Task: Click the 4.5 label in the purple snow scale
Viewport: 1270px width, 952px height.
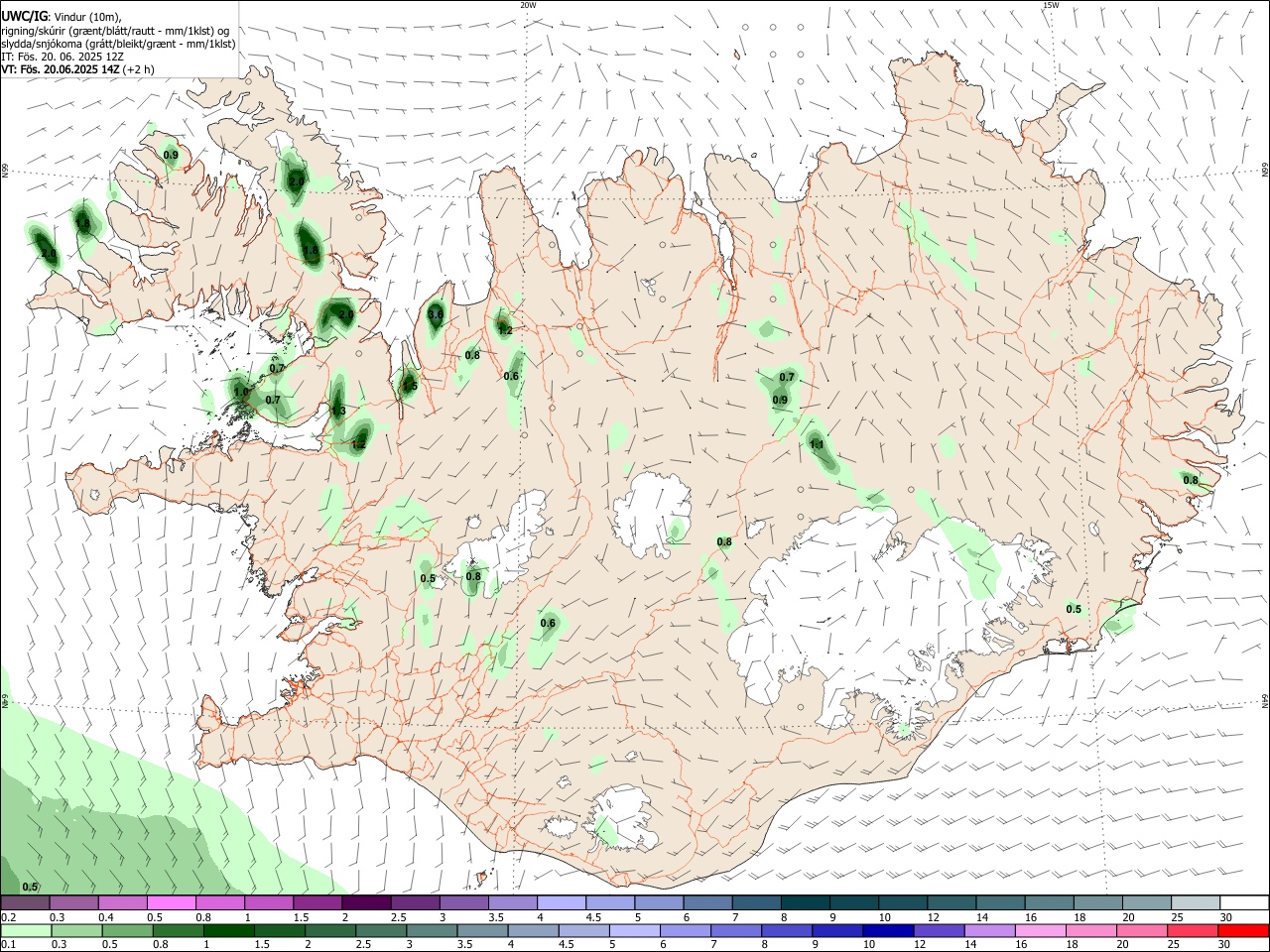Action: pos(593,917)
